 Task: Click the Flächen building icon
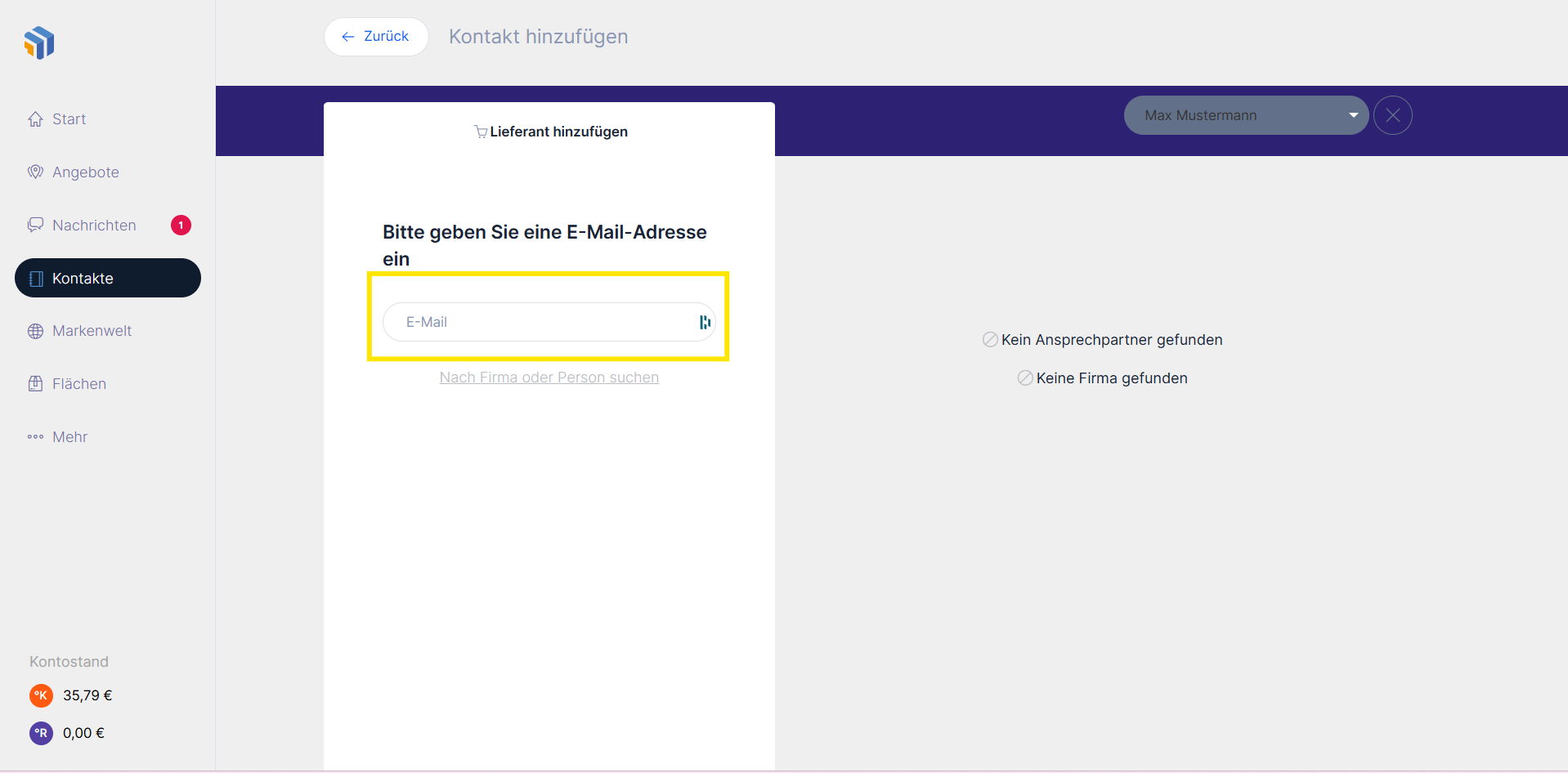tap(35, 384)
